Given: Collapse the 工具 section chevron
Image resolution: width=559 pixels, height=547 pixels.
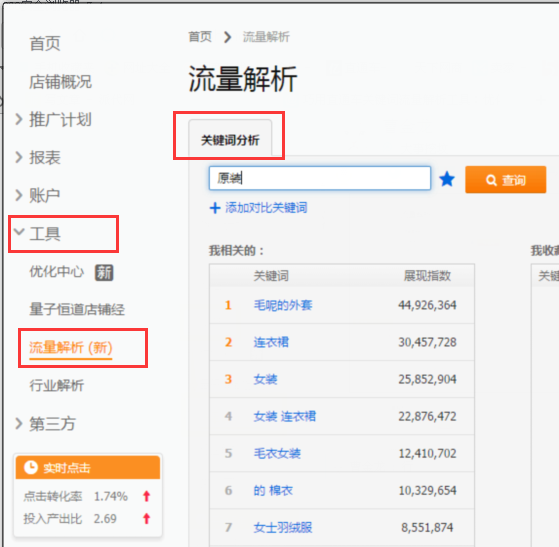Looking at the screenshot, I should tap(19, 232).
